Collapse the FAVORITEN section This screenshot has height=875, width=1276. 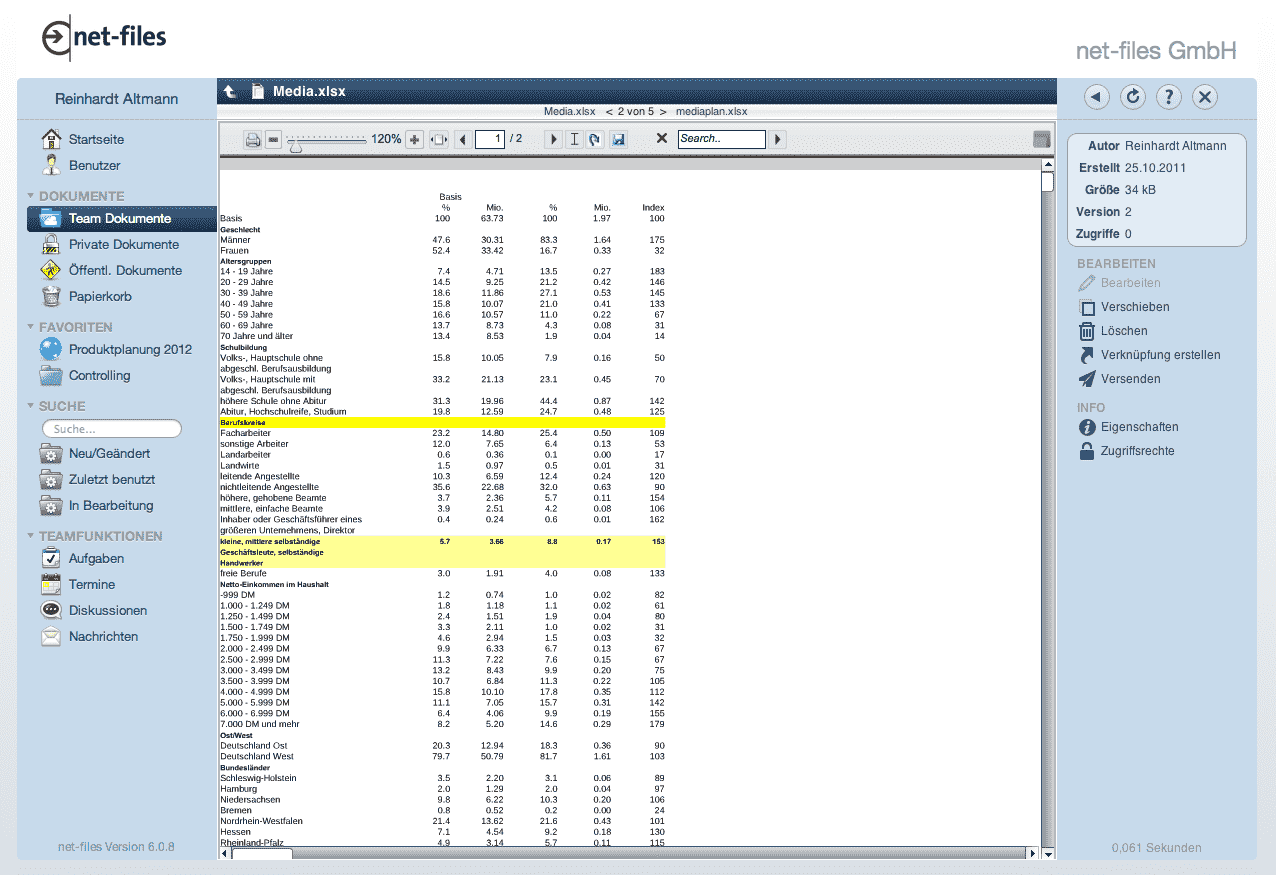pyautogui.click(x=31, y=327)
